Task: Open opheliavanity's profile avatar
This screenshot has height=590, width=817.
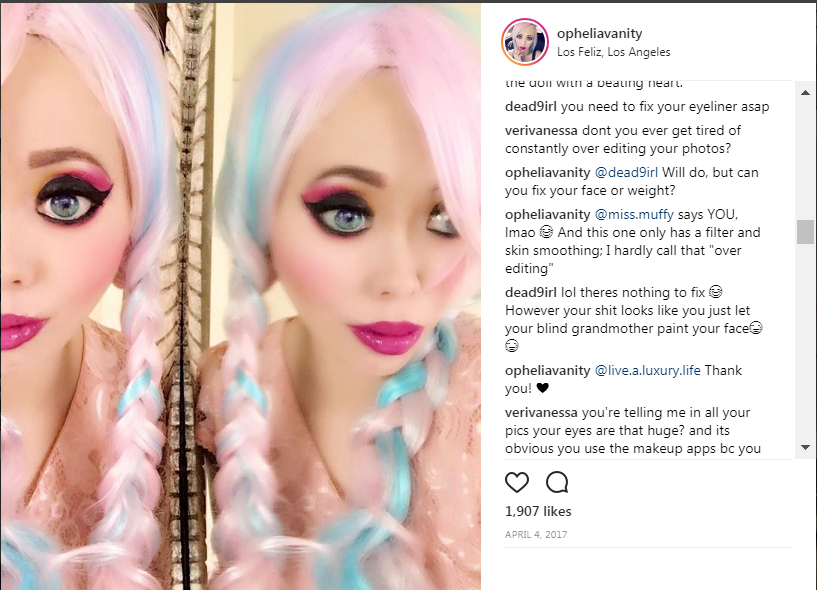Action: click(x=525, y=42)
